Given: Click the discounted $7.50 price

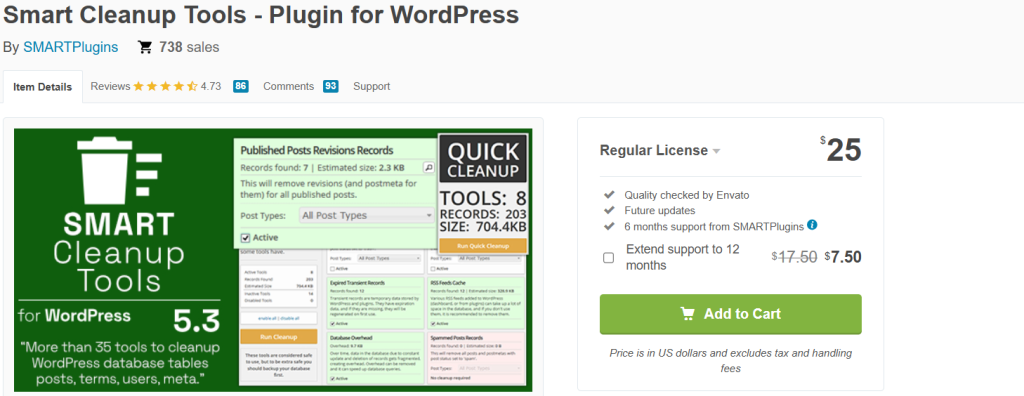Looking at the screenshot, I should [843, 257].
